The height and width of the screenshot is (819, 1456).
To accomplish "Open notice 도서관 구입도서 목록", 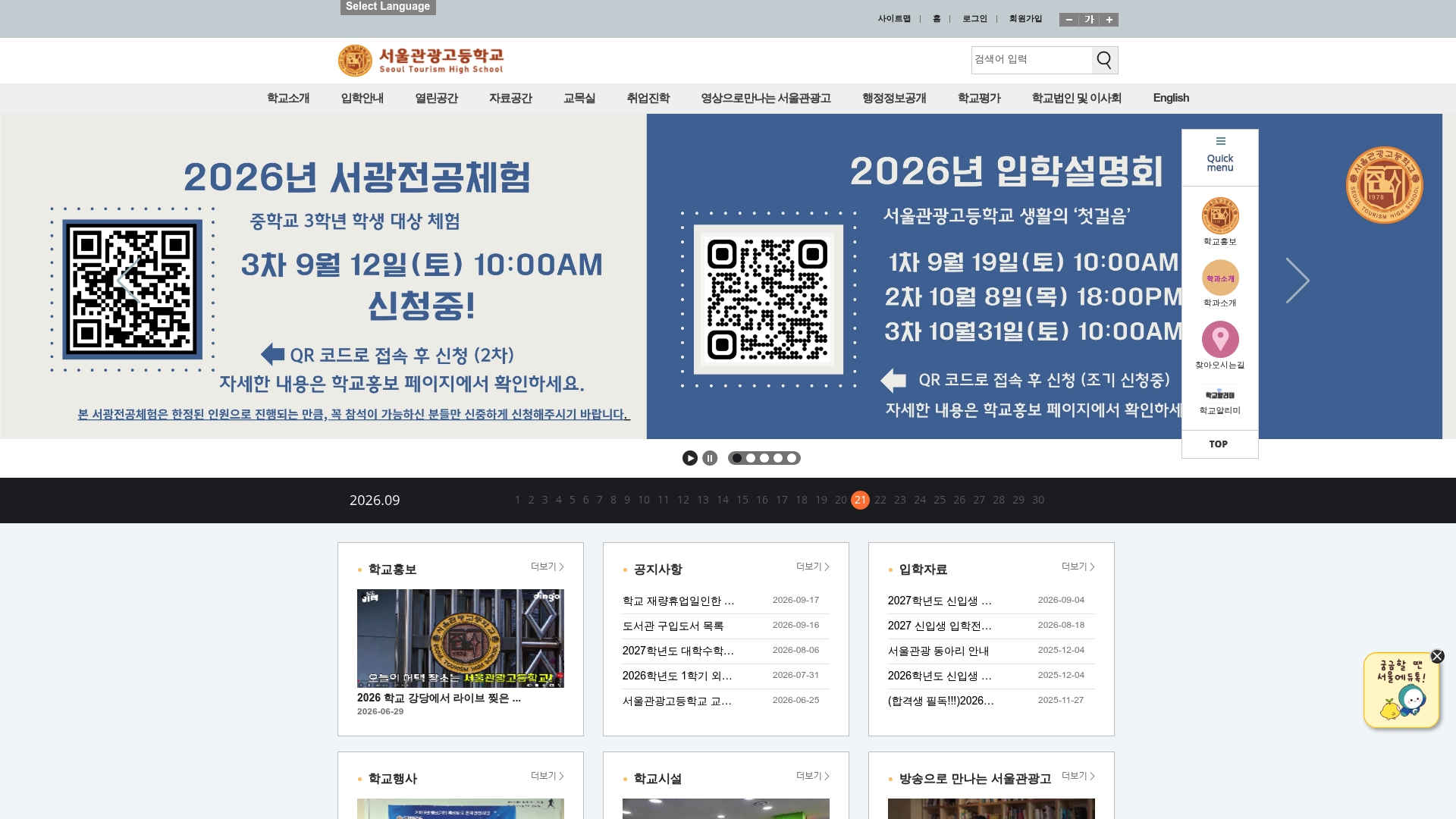I will (673, 626).
